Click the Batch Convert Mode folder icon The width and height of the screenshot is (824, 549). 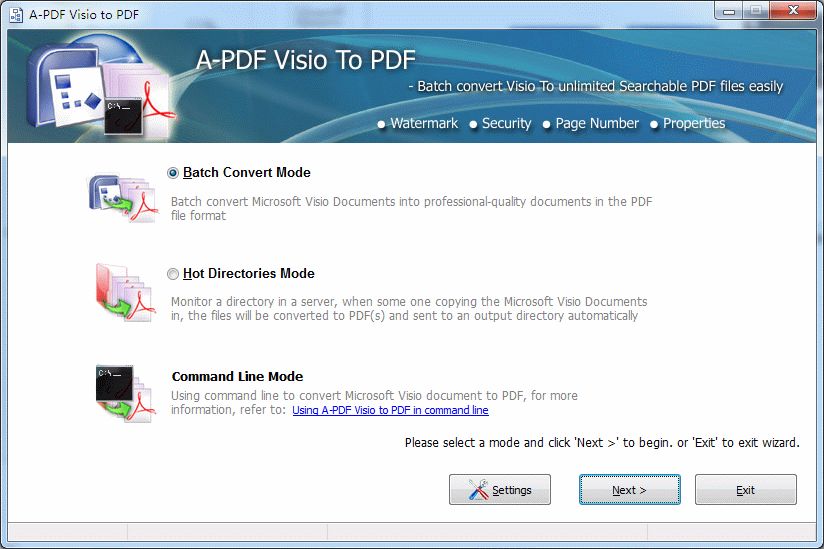123,198
